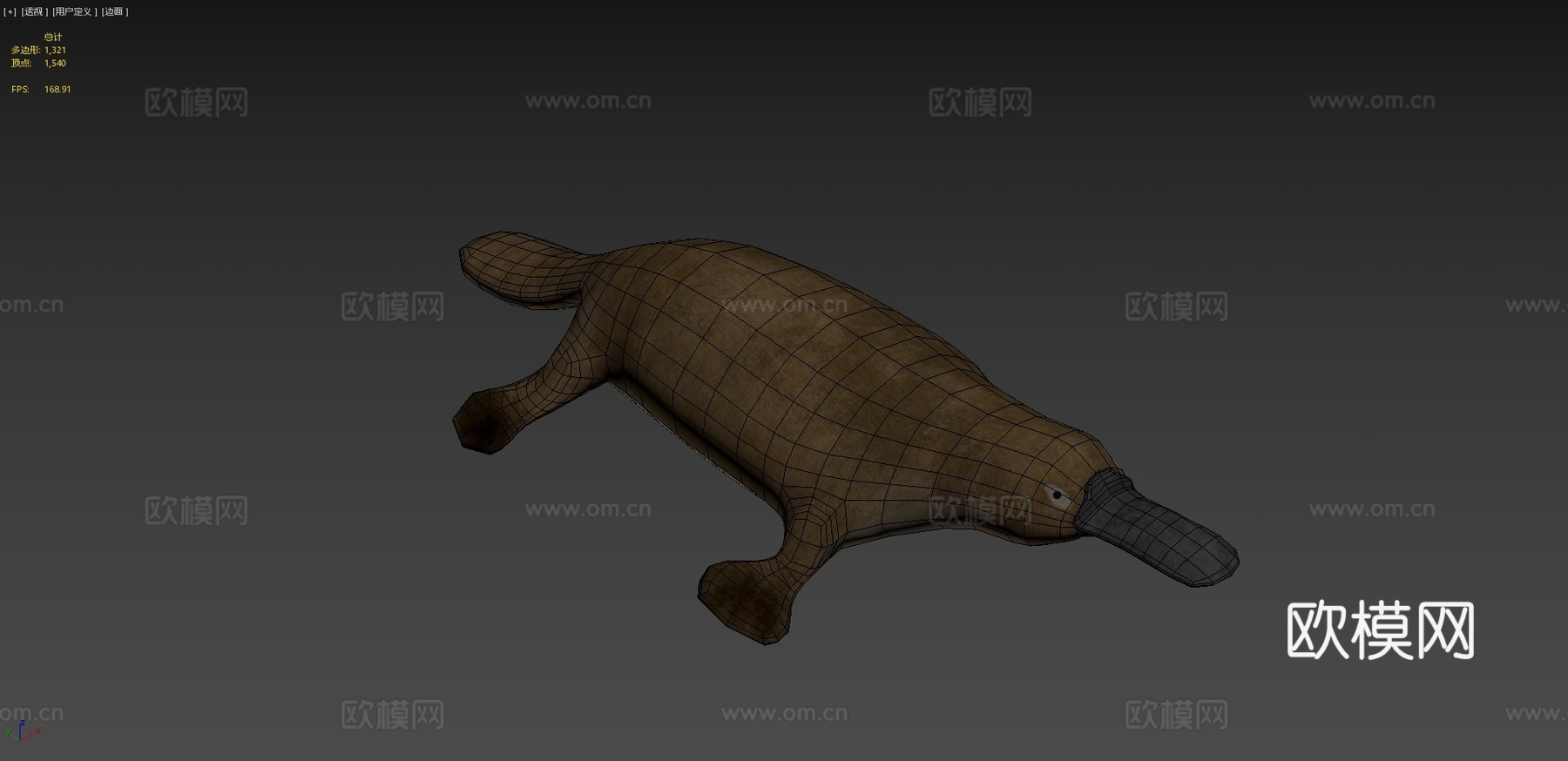Viewport: 1568px width, 761px height.
Task: Select the '顶点:' label
Action: tap(21, 64)
